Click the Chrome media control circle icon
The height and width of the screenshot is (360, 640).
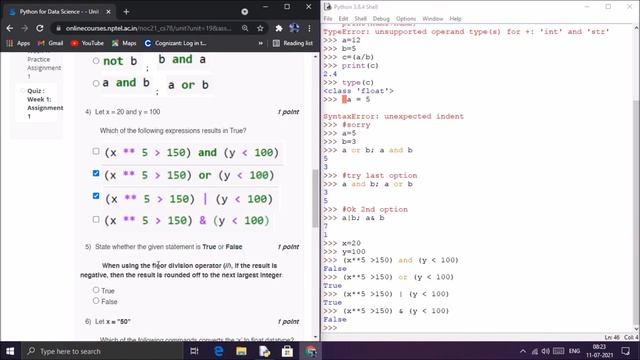point(244,12)
